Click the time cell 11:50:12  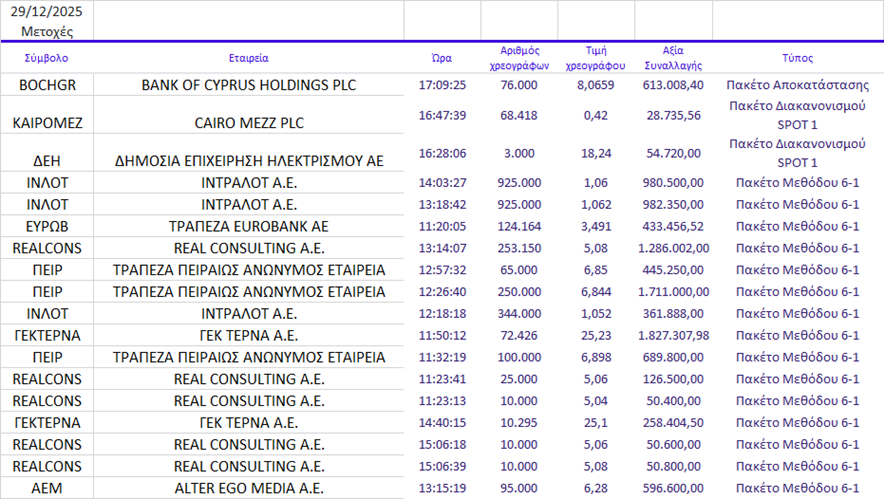(x=442, y=335)
